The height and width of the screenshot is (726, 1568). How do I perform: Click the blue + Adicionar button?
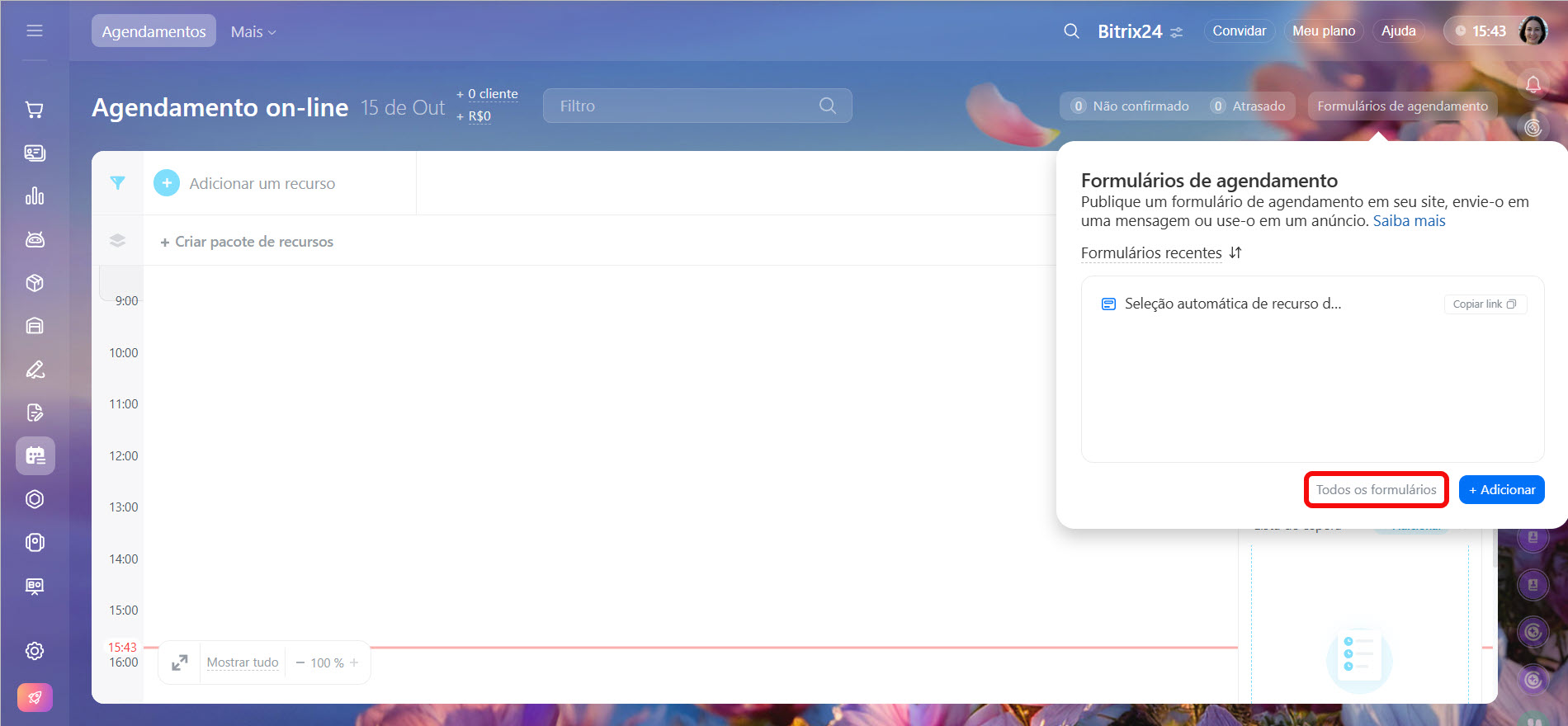point(1501,489)
